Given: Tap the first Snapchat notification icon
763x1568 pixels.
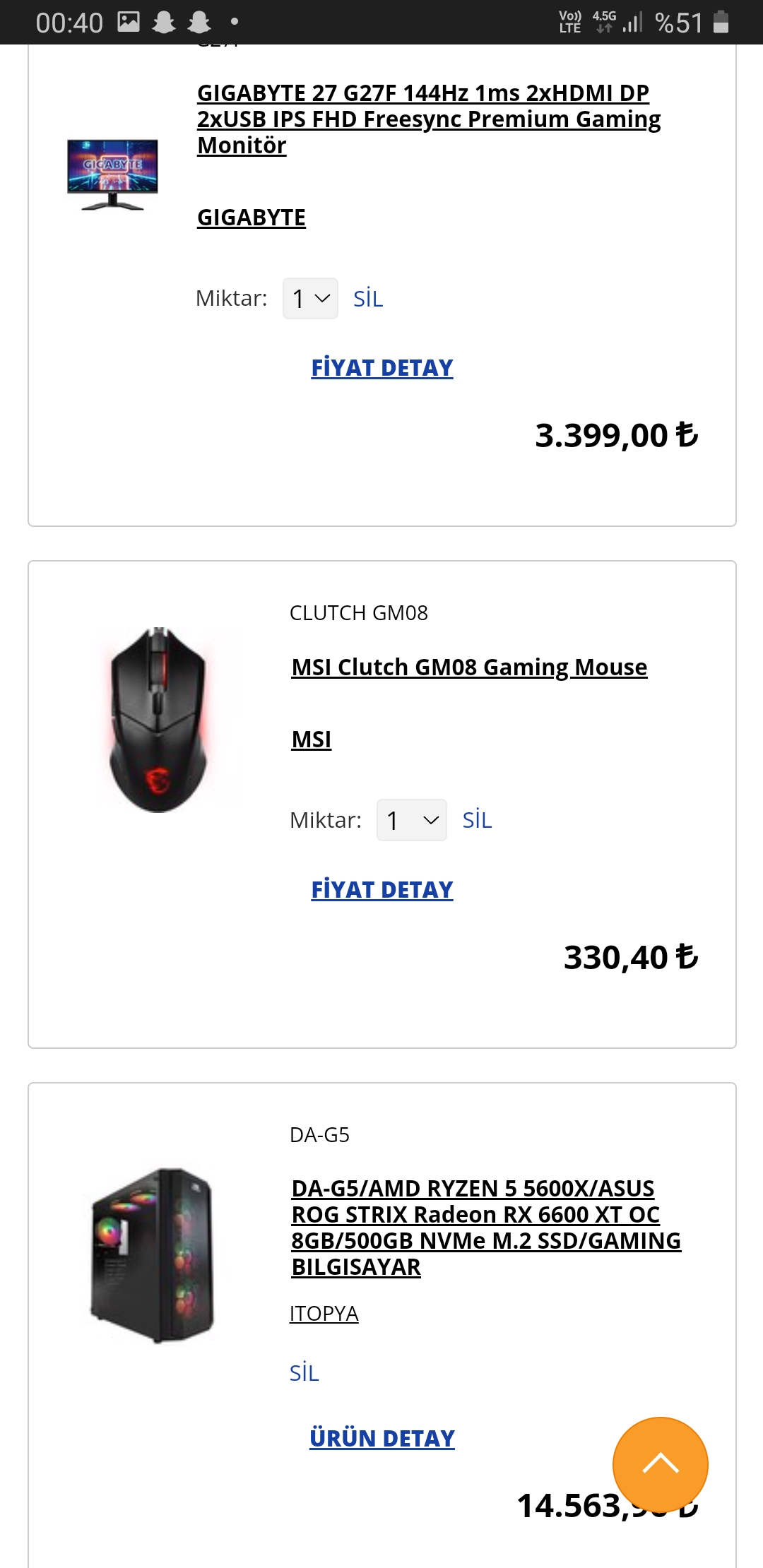Looking at the screenshot, I should (x=164, y=23).
